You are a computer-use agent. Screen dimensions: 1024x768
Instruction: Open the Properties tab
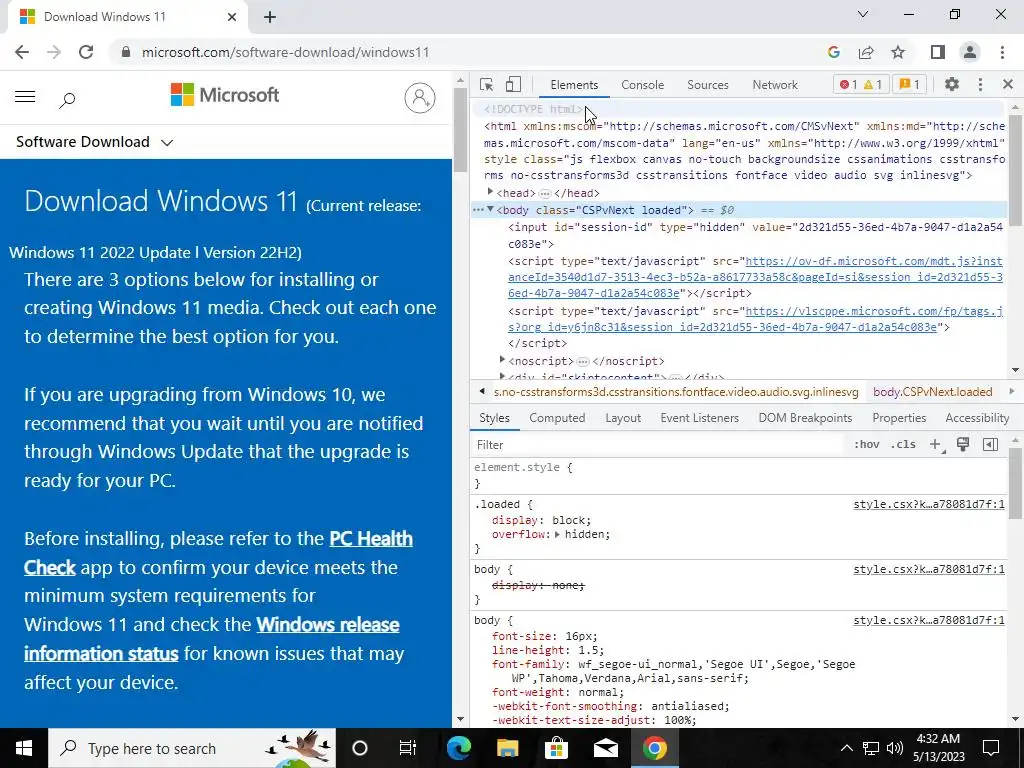[899, 418]
